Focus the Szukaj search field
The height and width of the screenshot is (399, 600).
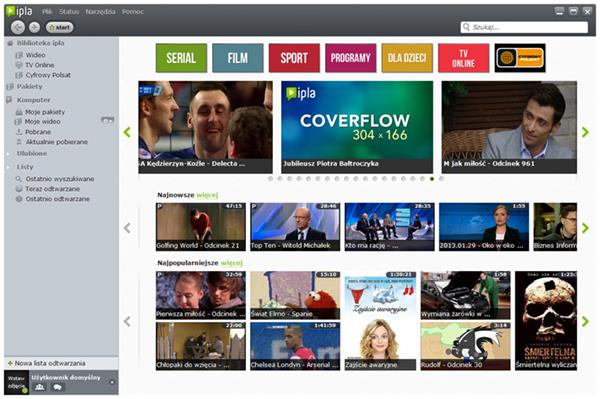[524, 27]
